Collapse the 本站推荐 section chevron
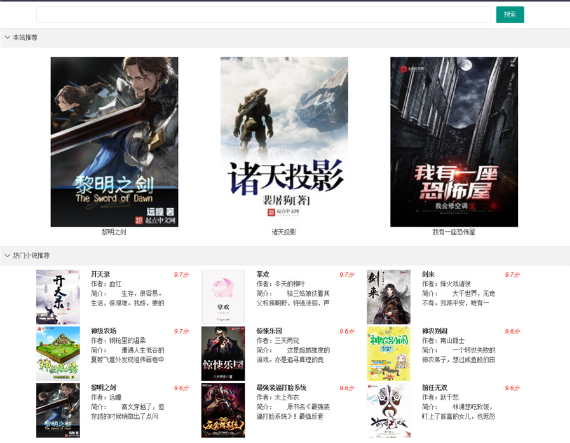Screen dimensions: 570x443 [7, 37]
